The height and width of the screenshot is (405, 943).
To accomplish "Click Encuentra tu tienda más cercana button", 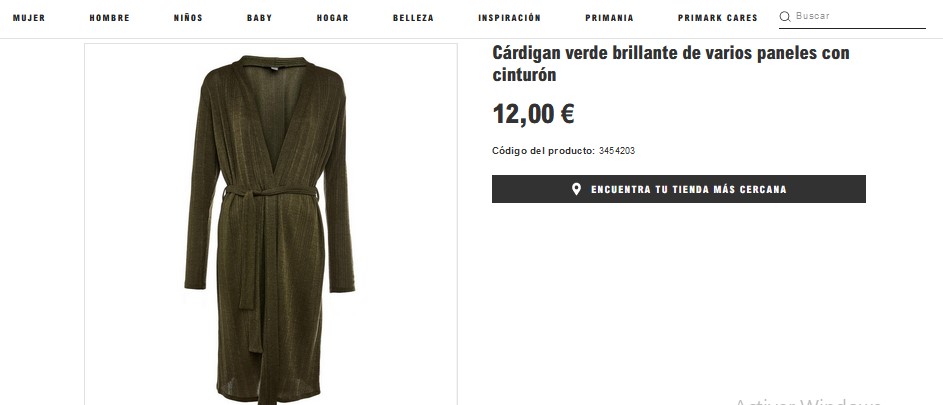I will pyautogui.click(x=678, y=189).
